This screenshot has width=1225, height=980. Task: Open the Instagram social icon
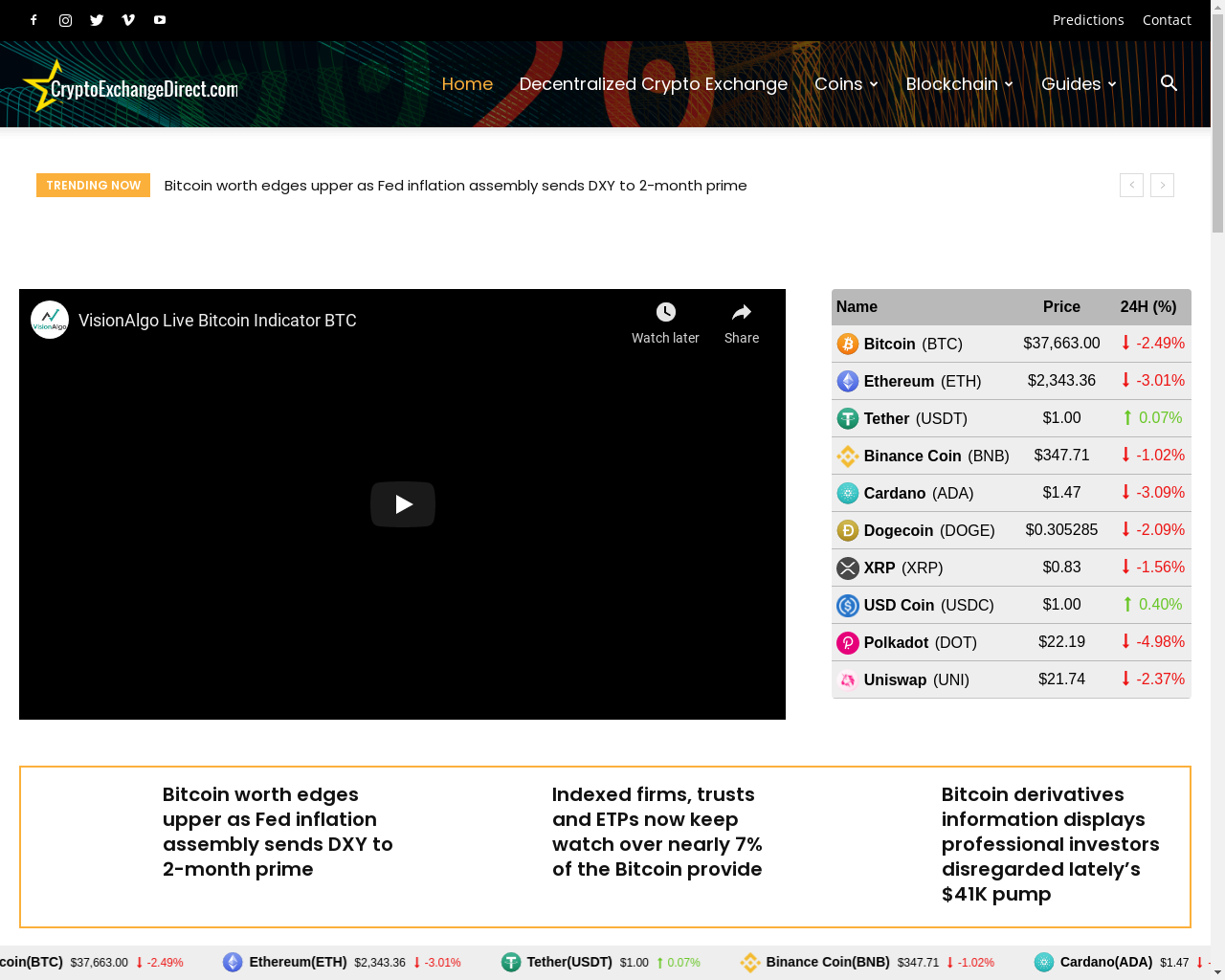(x=65, y=20)
